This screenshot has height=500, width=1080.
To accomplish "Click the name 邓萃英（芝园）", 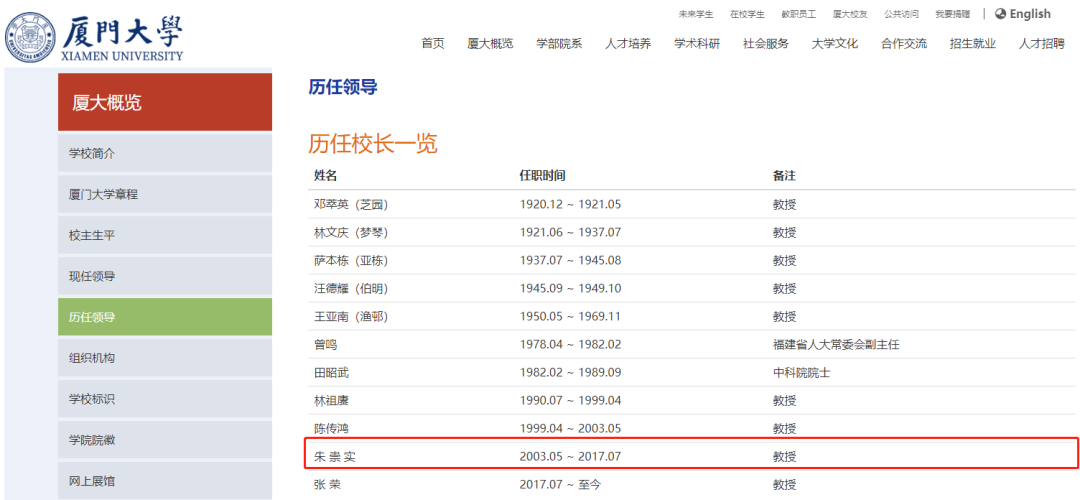I will (x=351, y=205).
